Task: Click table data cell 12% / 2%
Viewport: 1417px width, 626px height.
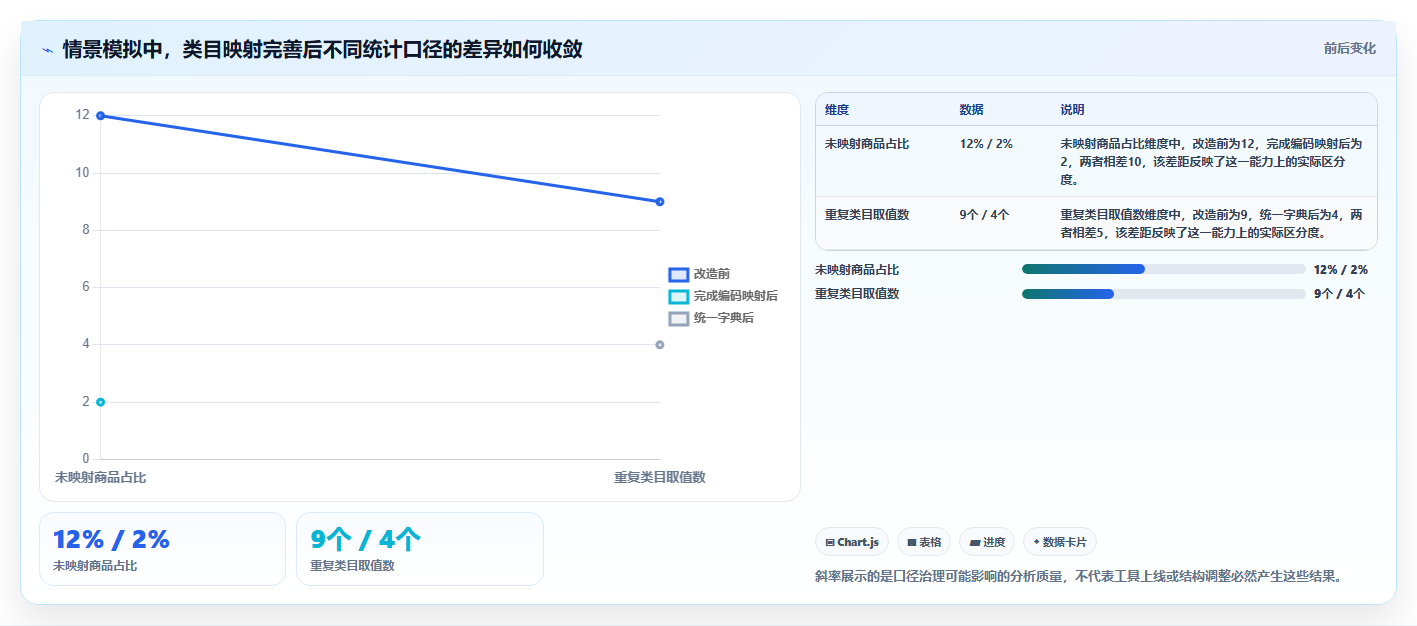Action: (x=986, y=144)
